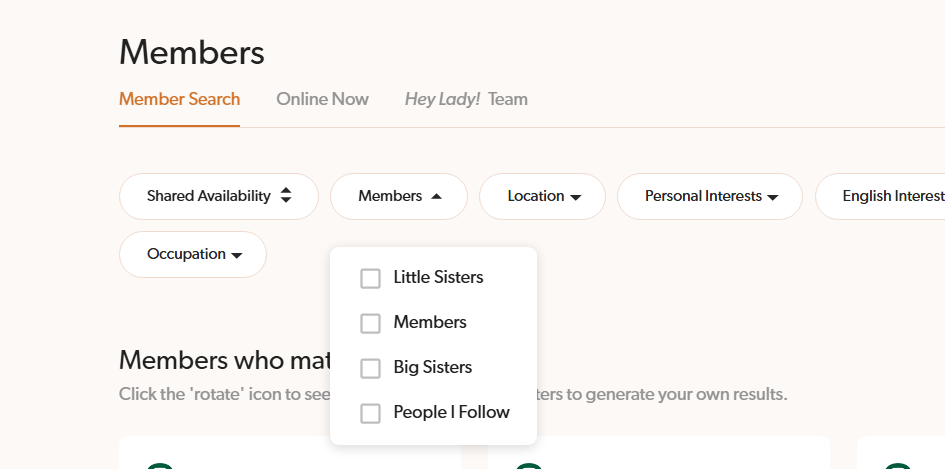This screenshot has height=469, width=945.
Task: Click the down caret next to Occupation
Action: [237, 256]
